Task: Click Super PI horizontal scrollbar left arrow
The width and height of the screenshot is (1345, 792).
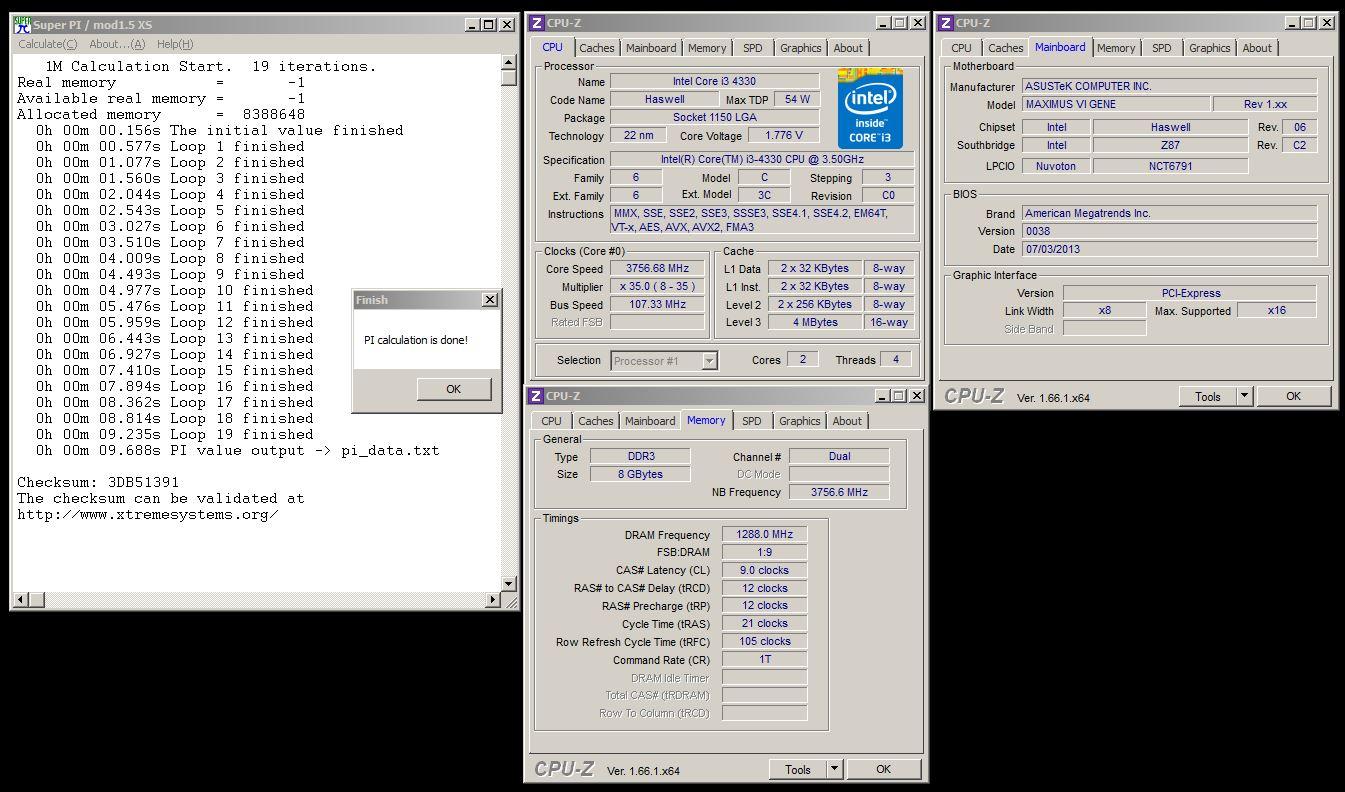Action: 21,600
